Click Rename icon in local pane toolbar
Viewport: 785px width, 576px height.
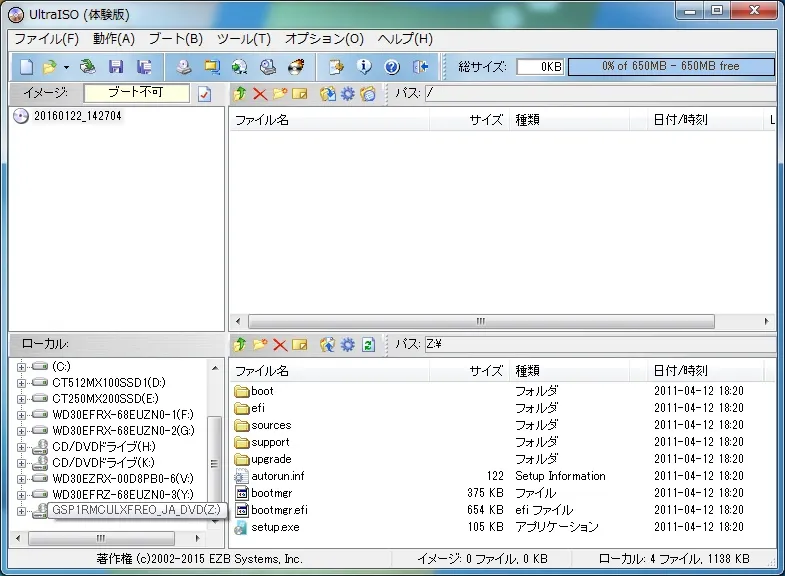299,344
